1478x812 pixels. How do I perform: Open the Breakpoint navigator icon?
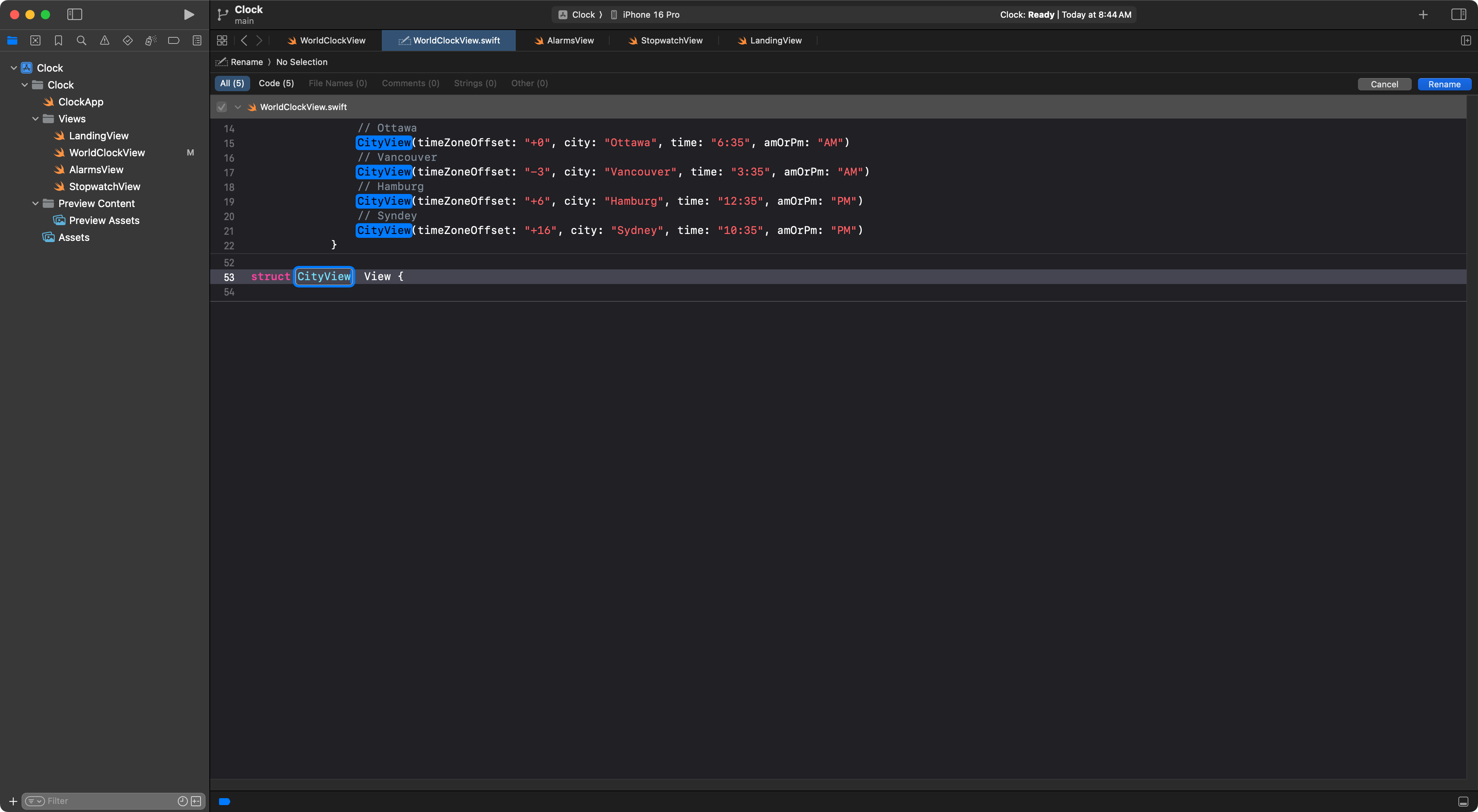173,40
